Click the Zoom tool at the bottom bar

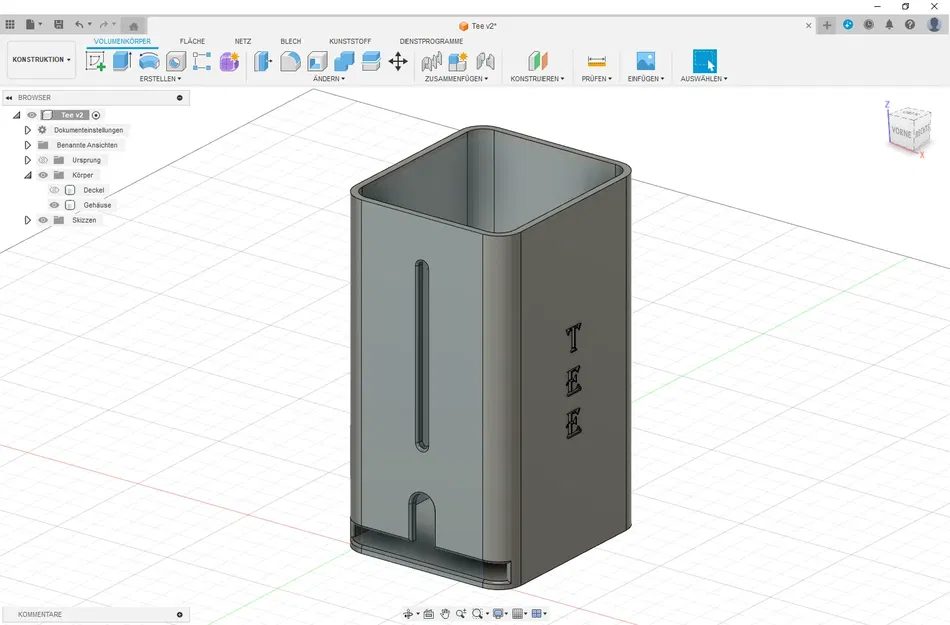click(x=462, y=614)
